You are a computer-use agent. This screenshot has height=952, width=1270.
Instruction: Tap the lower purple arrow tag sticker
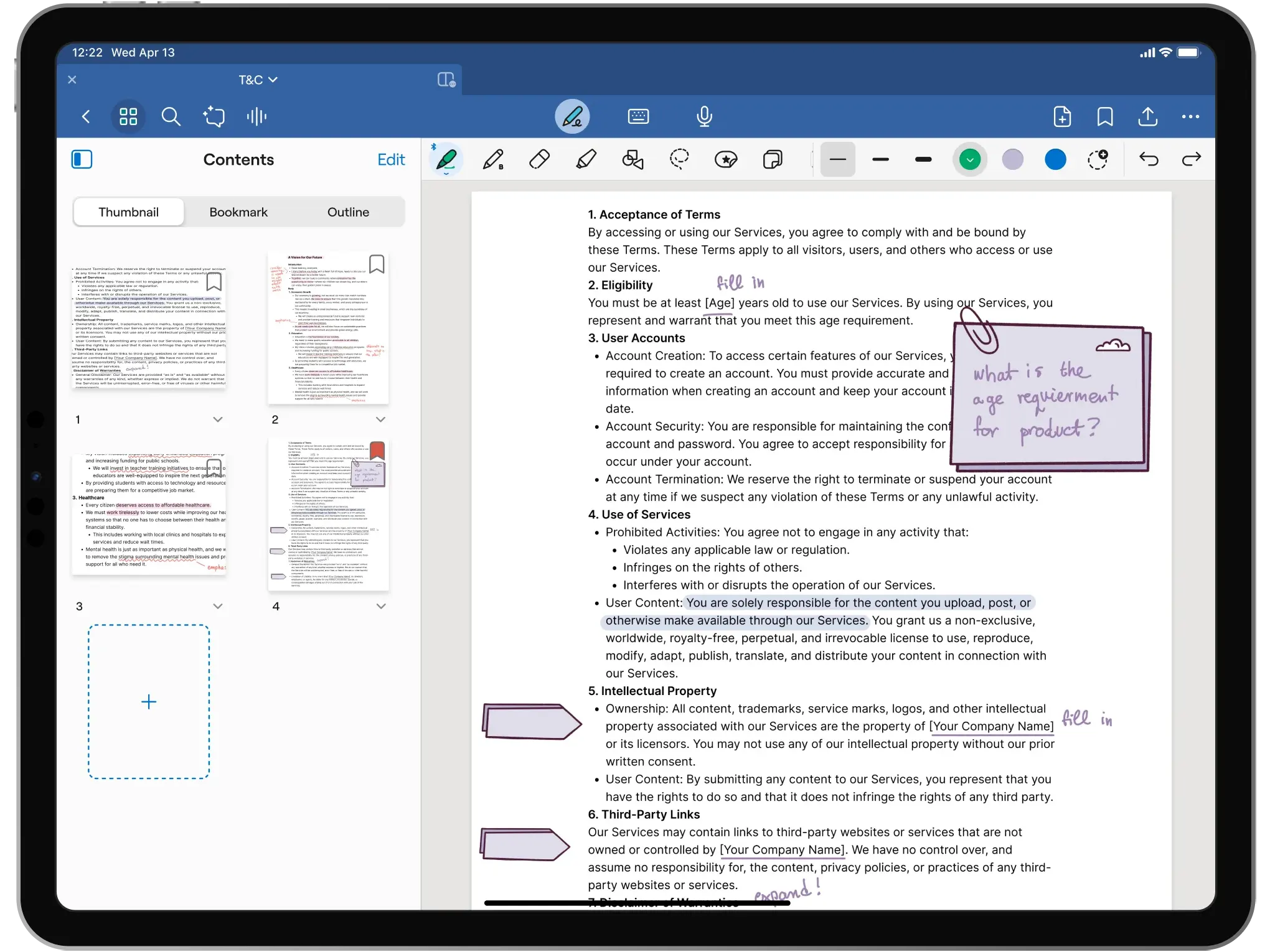click(525, 845)
